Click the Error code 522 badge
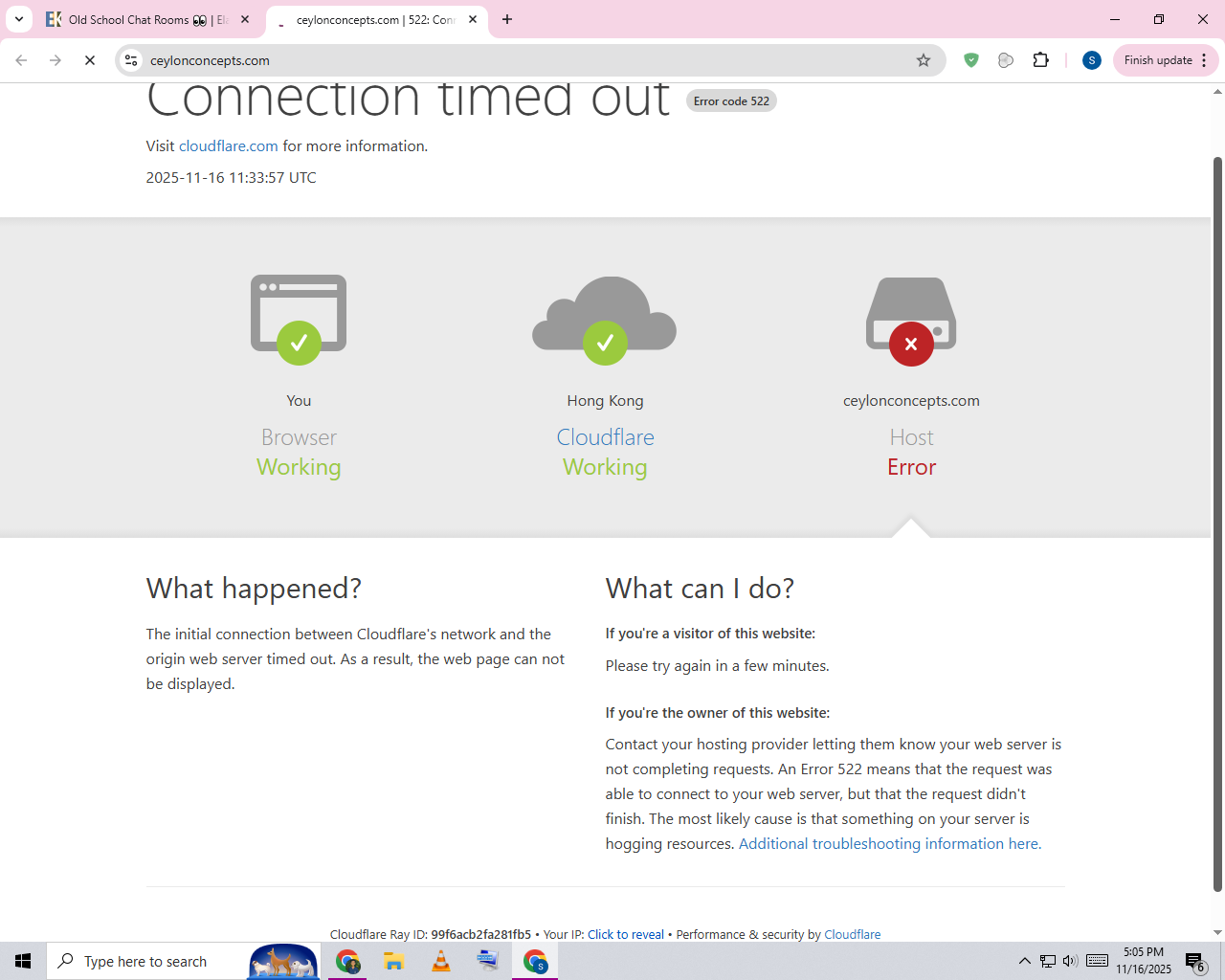Viewport: 1225px width, 980px height. pos(731,101)
